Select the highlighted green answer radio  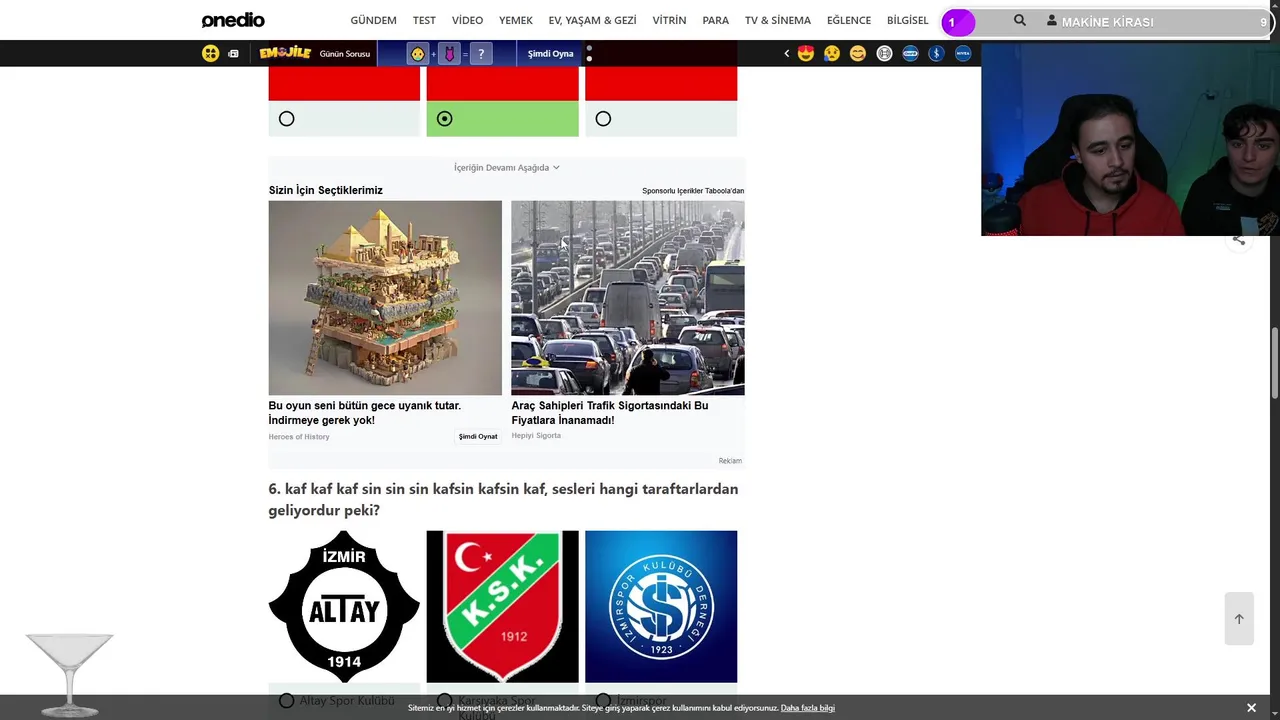click(x=445, y=119)
